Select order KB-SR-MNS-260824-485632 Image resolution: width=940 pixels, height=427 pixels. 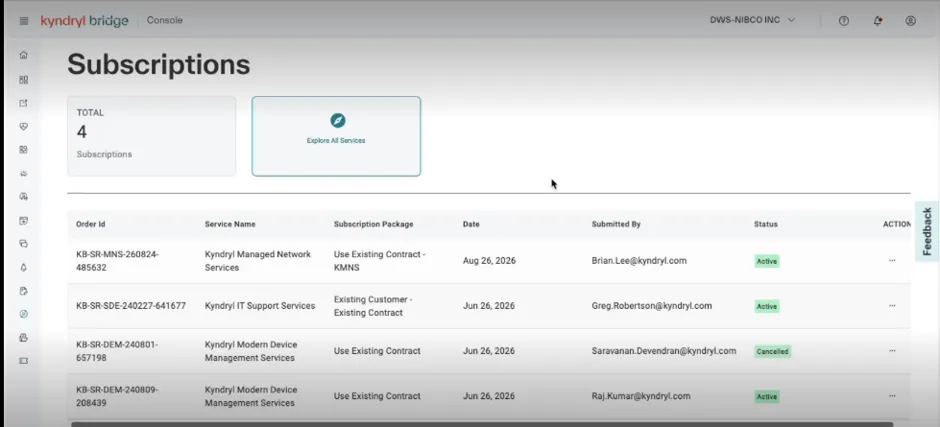click(118, 261)
